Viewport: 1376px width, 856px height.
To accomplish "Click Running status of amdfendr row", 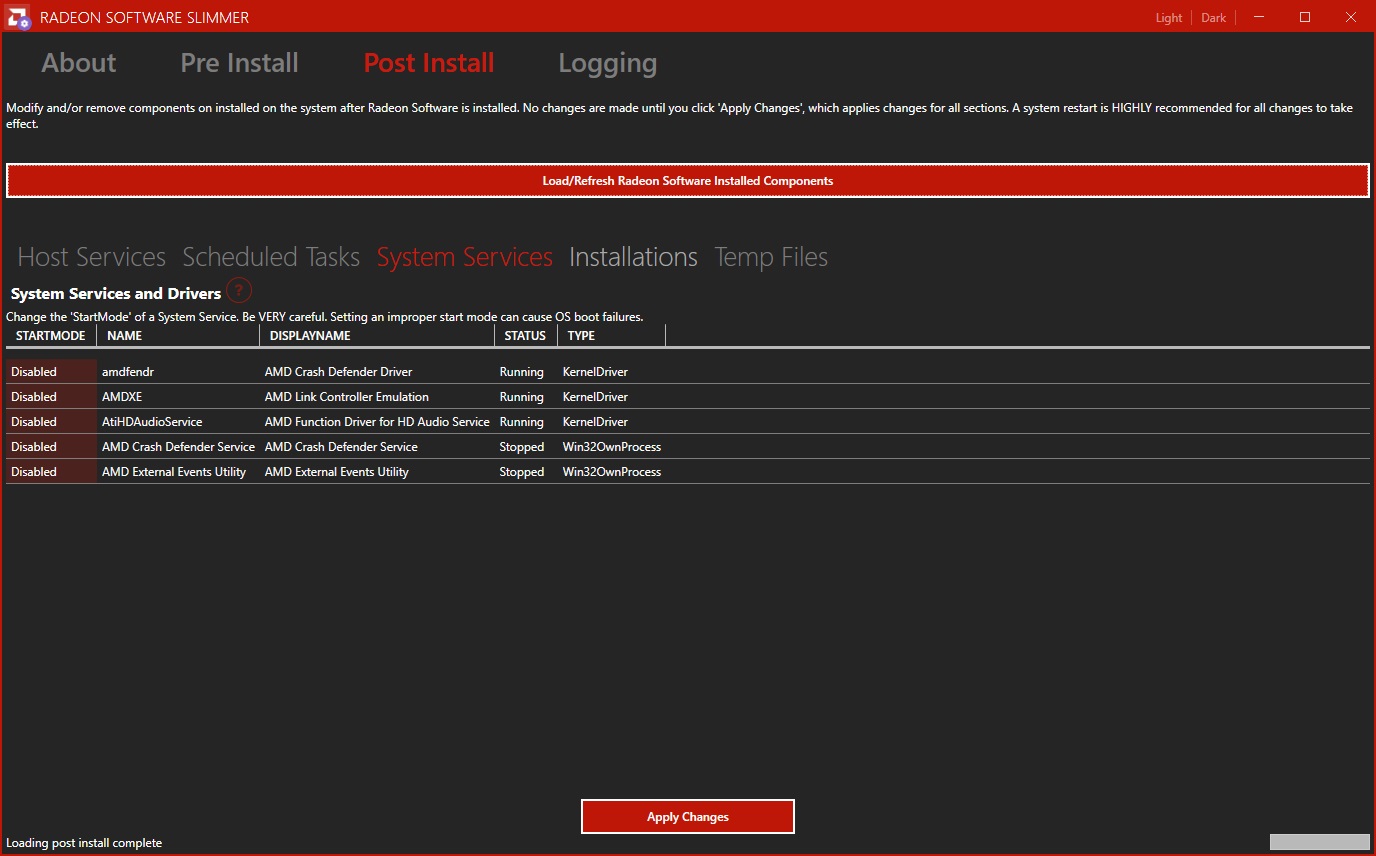I will 522,372.
